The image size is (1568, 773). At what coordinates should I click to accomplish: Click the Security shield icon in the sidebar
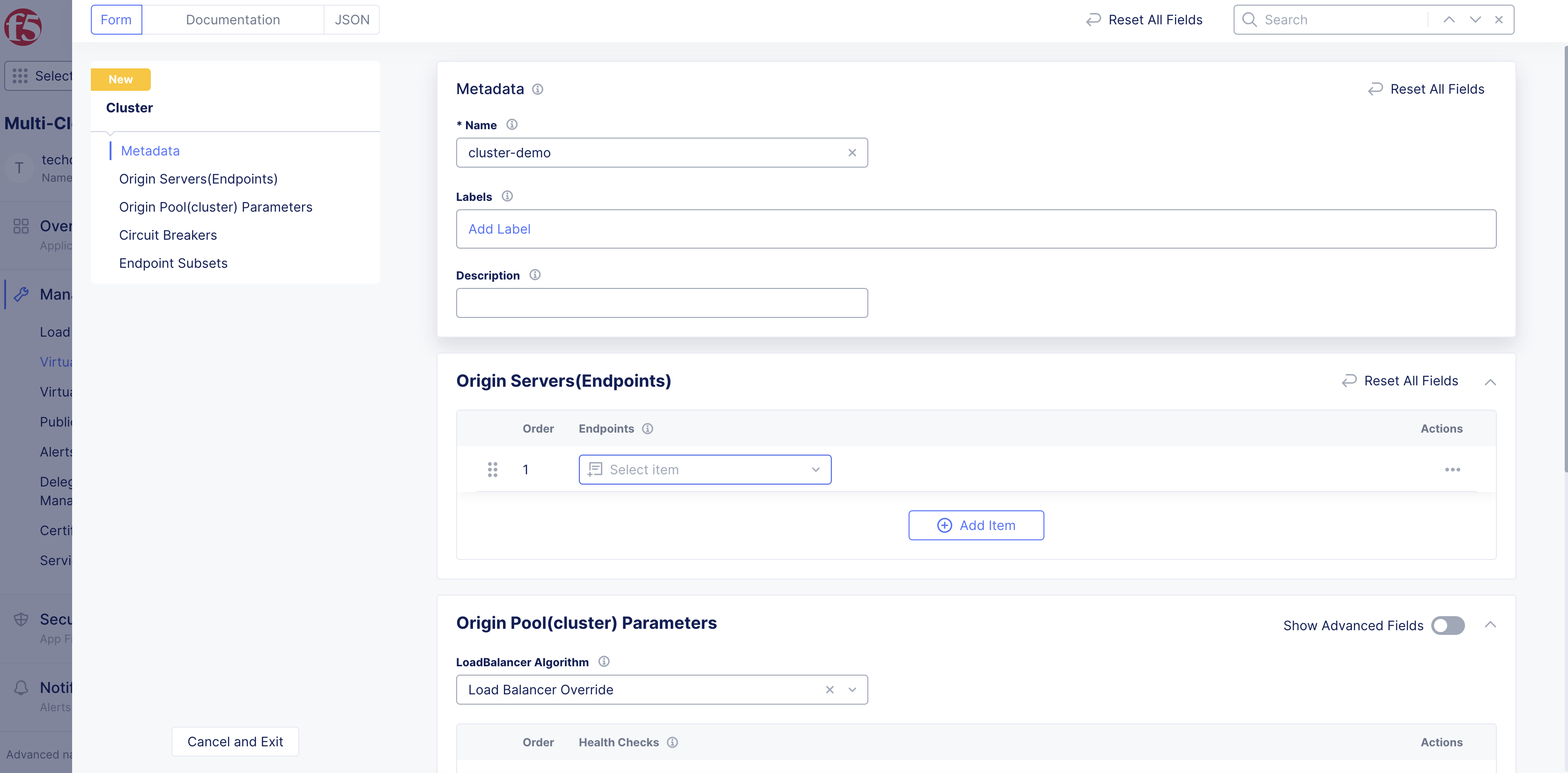22,619
